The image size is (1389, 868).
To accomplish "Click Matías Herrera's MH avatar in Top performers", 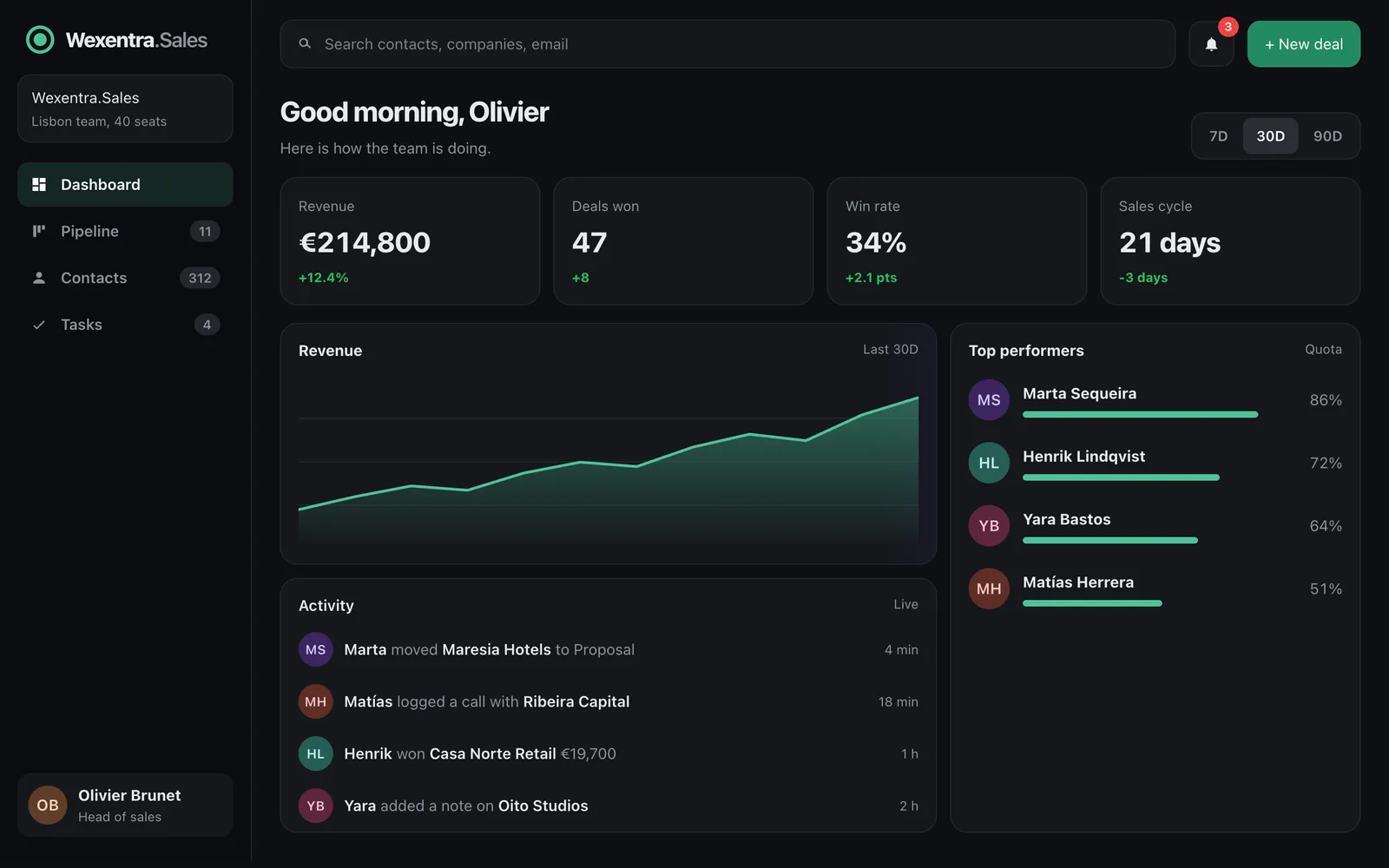I will 989,589.
